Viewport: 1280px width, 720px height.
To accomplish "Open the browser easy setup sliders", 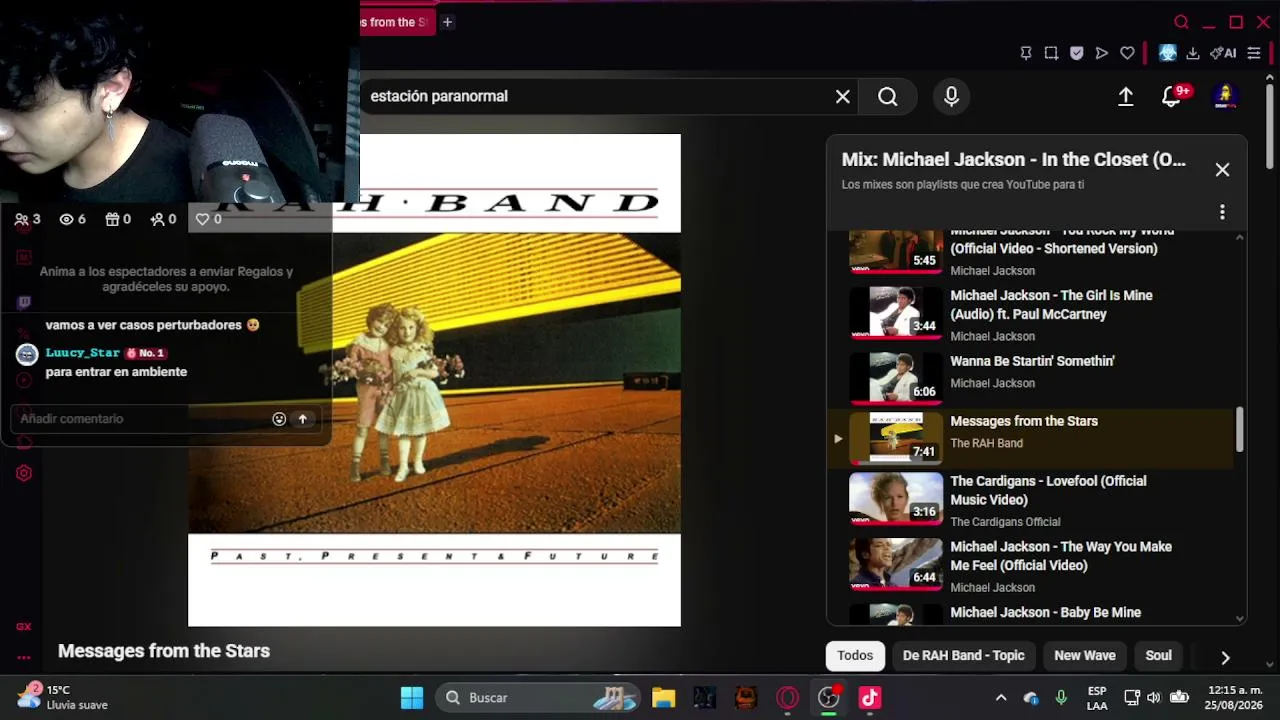I will (x=1254, y=53).
